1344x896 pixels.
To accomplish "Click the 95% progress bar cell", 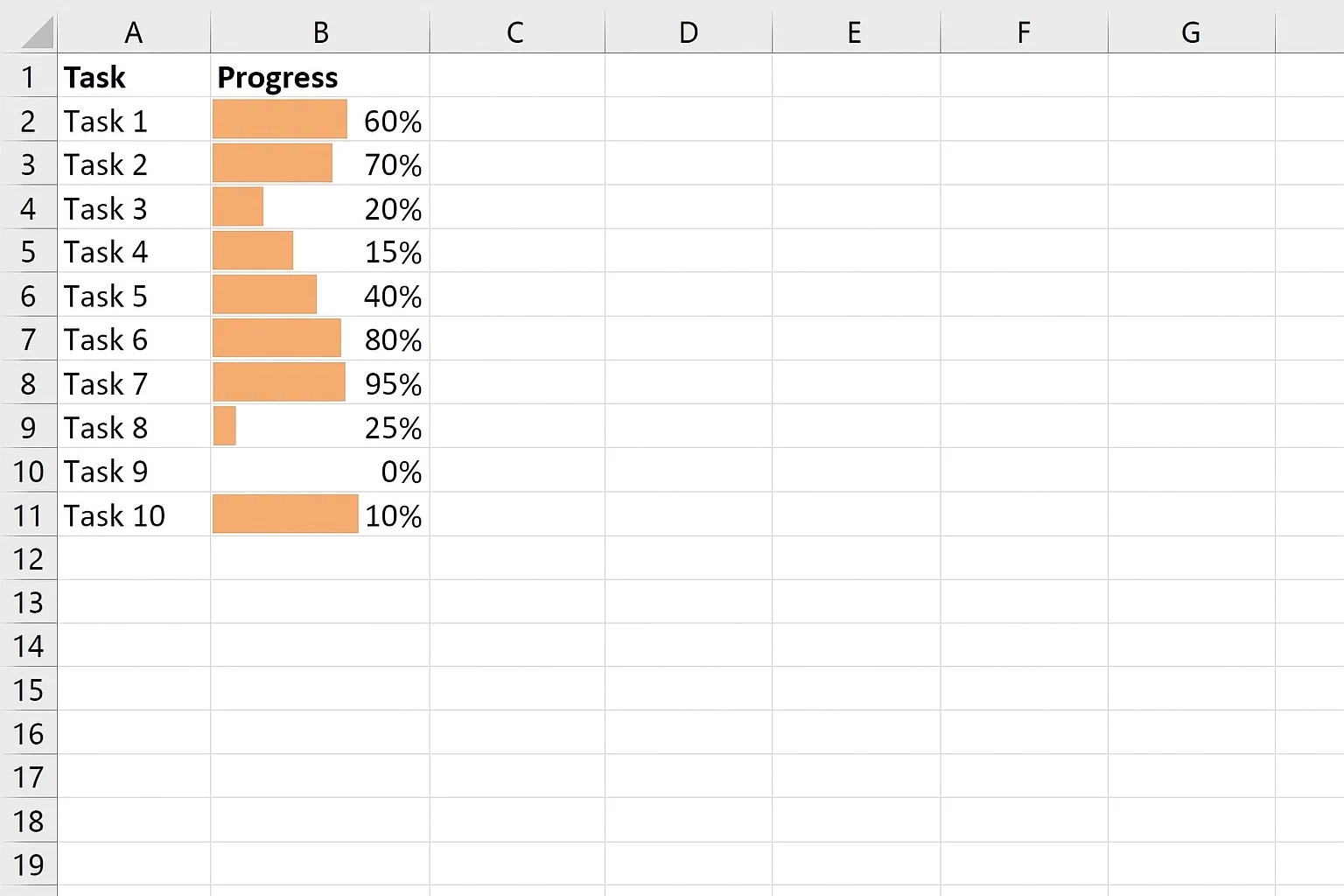I will point(320,383).
